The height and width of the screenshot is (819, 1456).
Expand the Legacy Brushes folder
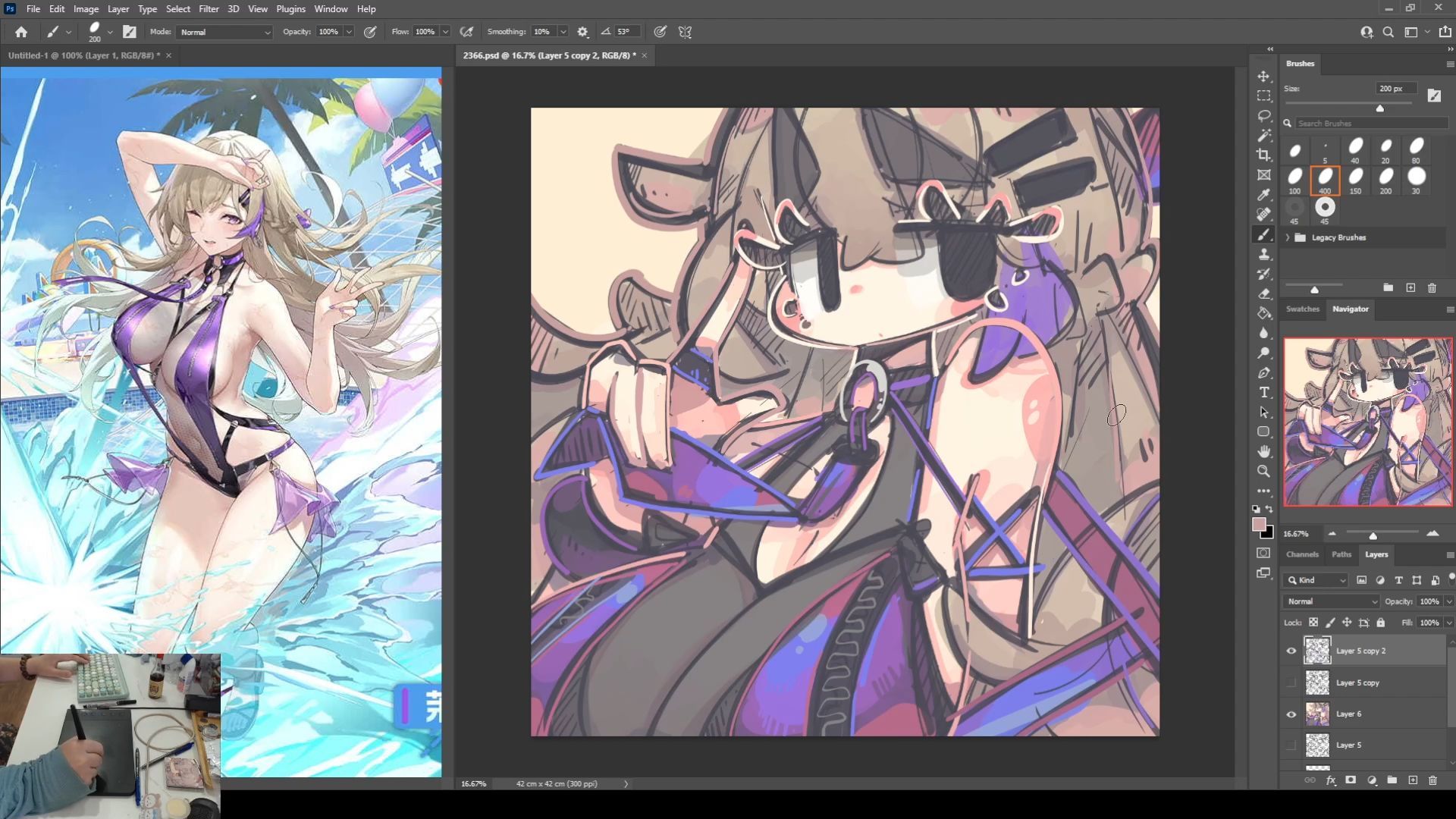click(x=1288, y=237)
